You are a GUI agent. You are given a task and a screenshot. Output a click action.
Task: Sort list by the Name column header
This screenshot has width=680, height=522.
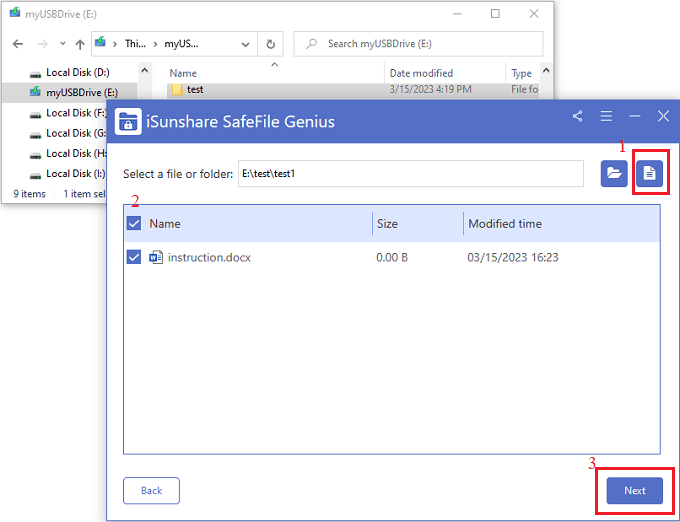pyautogui.click(x=165, y=224)
